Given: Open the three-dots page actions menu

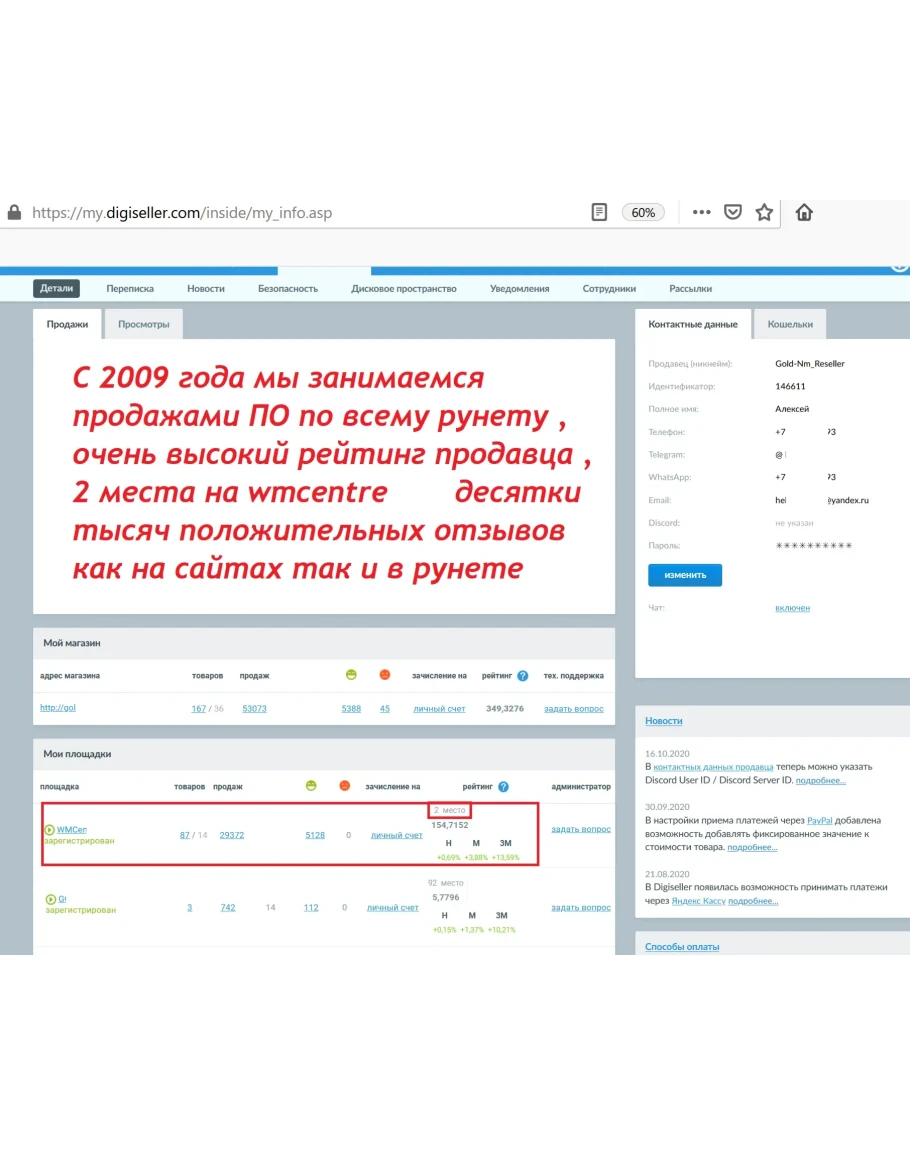Looking at the screenshot, I should pyautogui.click(x=701, y=212).
